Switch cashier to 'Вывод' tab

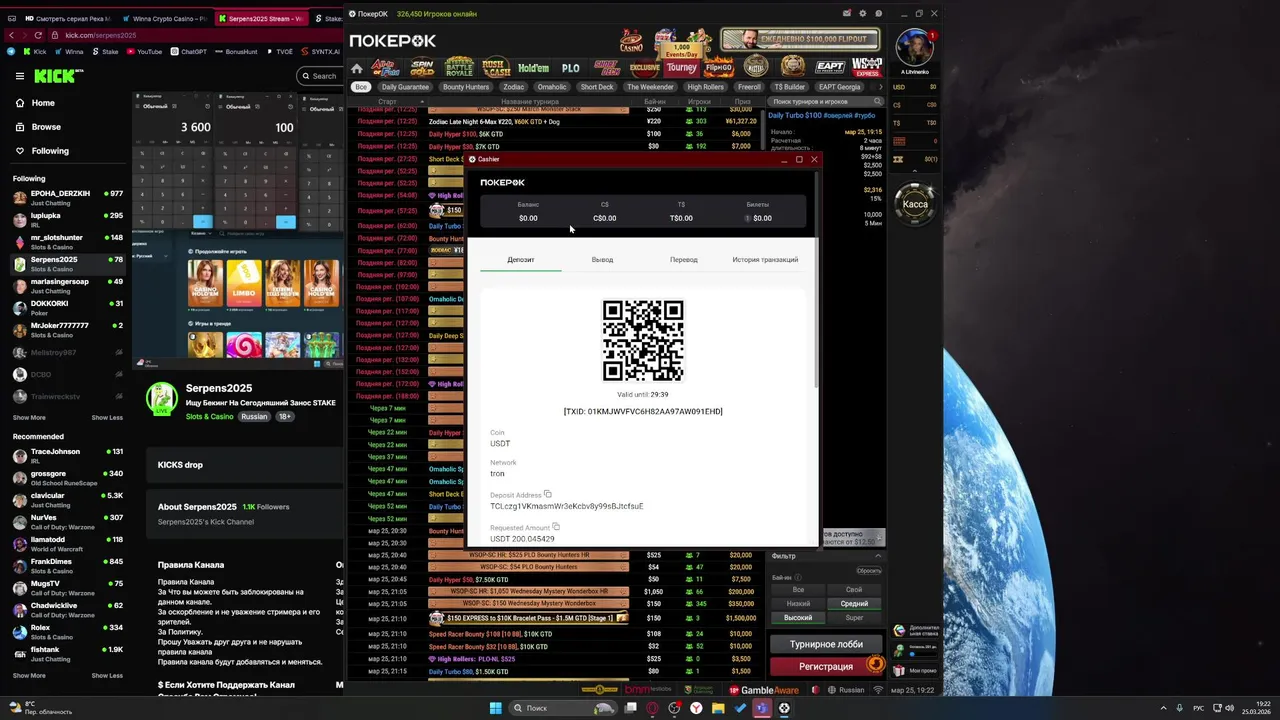tap(602, 259)
